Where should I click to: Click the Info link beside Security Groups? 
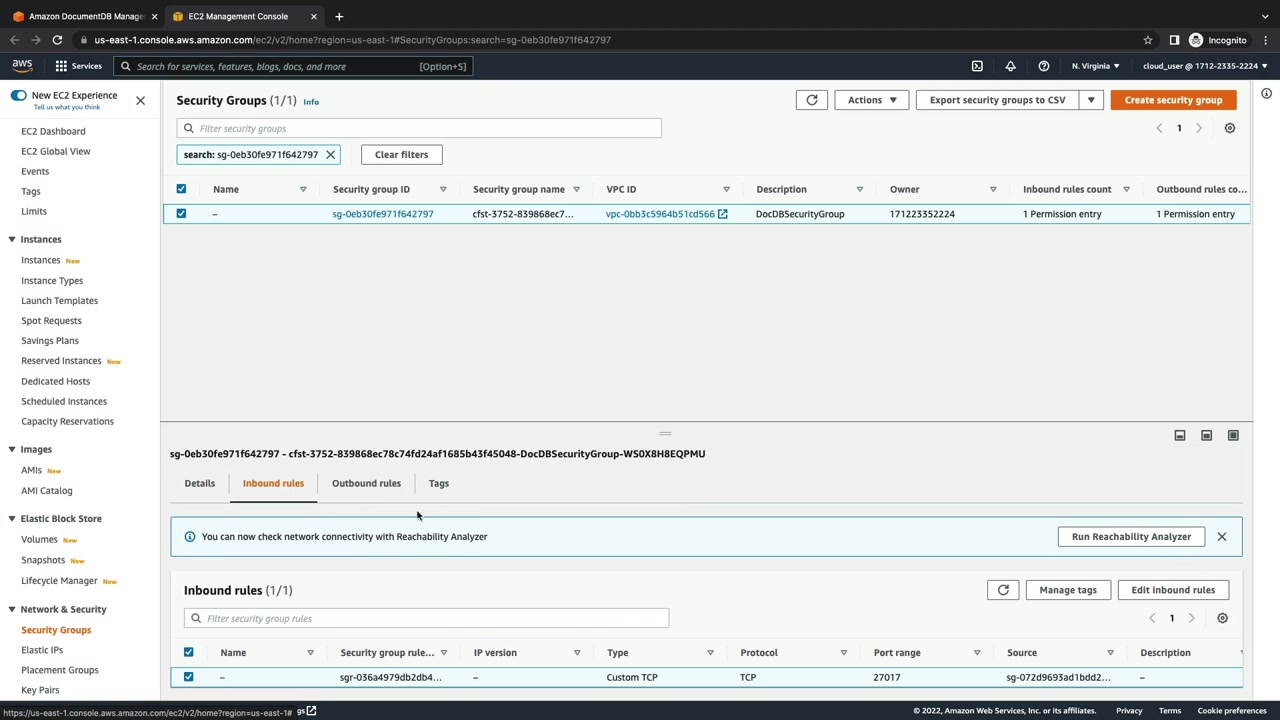pos(311,102)
